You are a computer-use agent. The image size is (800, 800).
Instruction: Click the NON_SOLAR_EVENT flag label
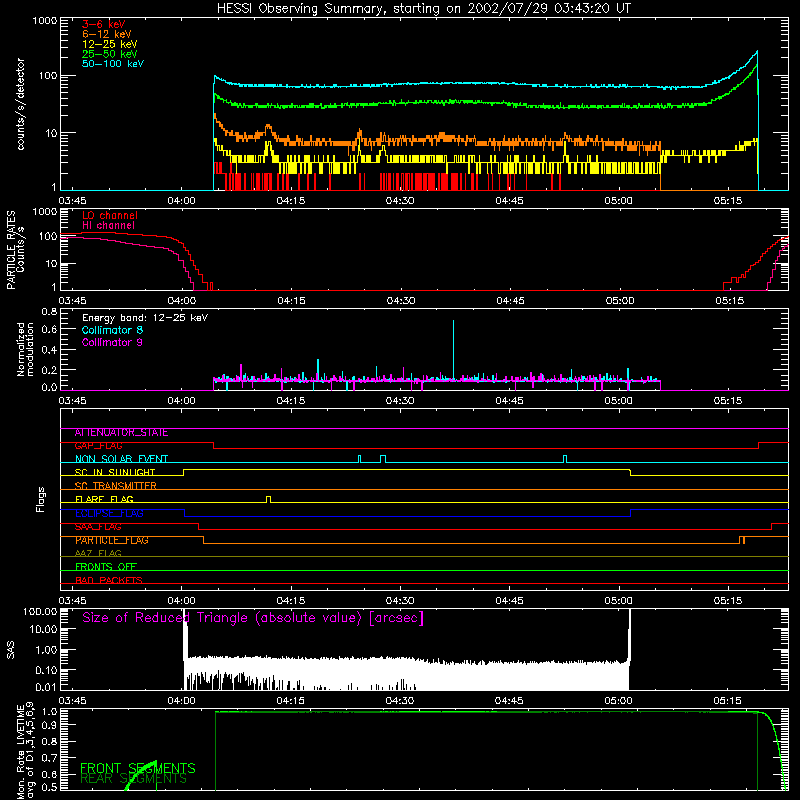121,459
